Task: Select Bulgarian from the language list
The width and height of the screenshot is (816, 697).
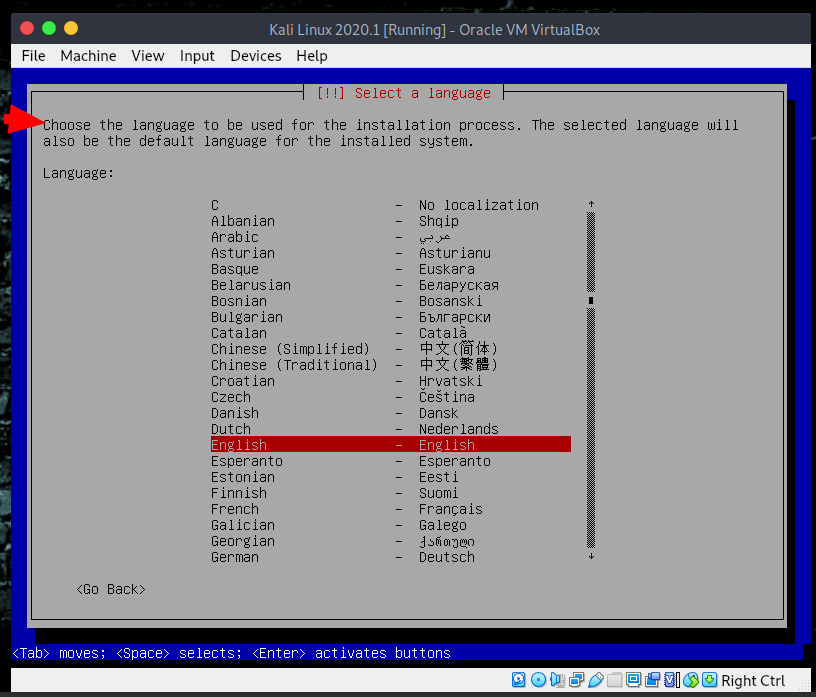Action: point(391,317)
